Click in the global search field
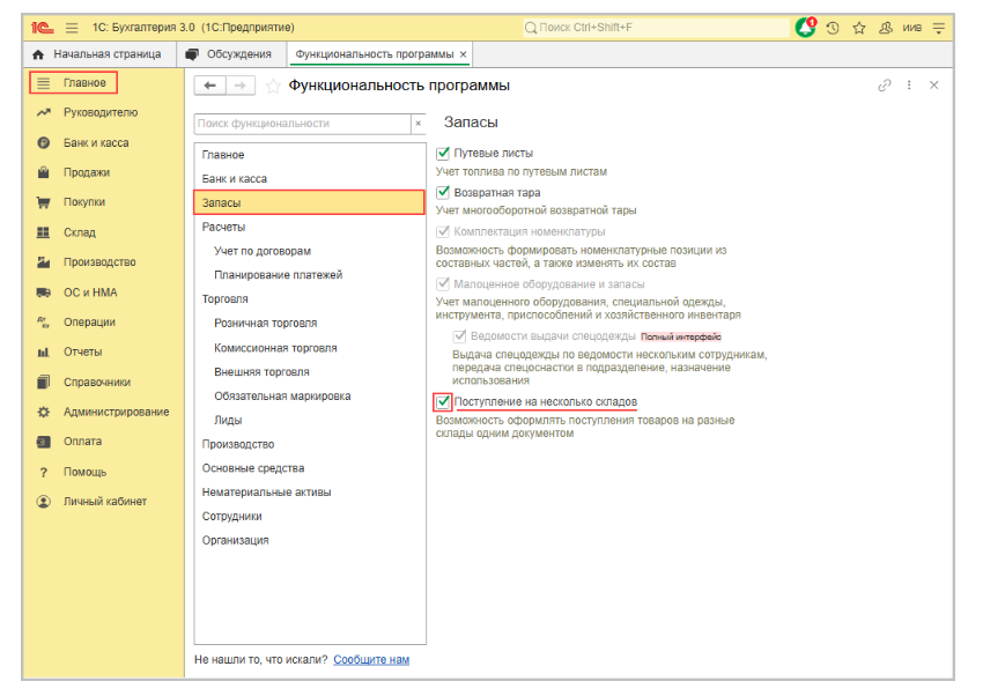 pos(656,28)
